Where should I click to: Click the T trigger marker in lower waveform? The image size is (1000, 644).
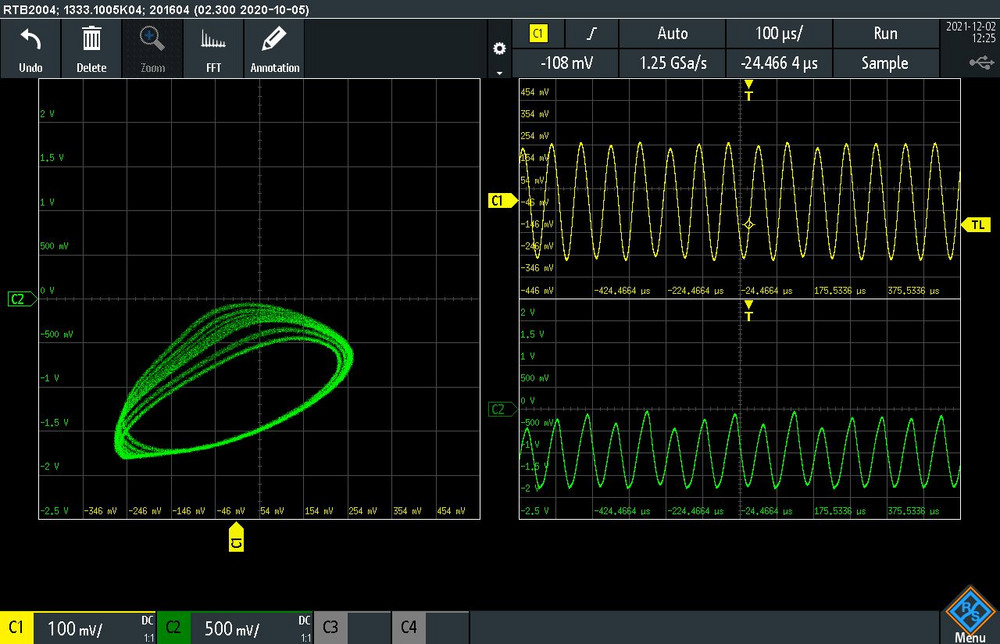coord(749,311)
